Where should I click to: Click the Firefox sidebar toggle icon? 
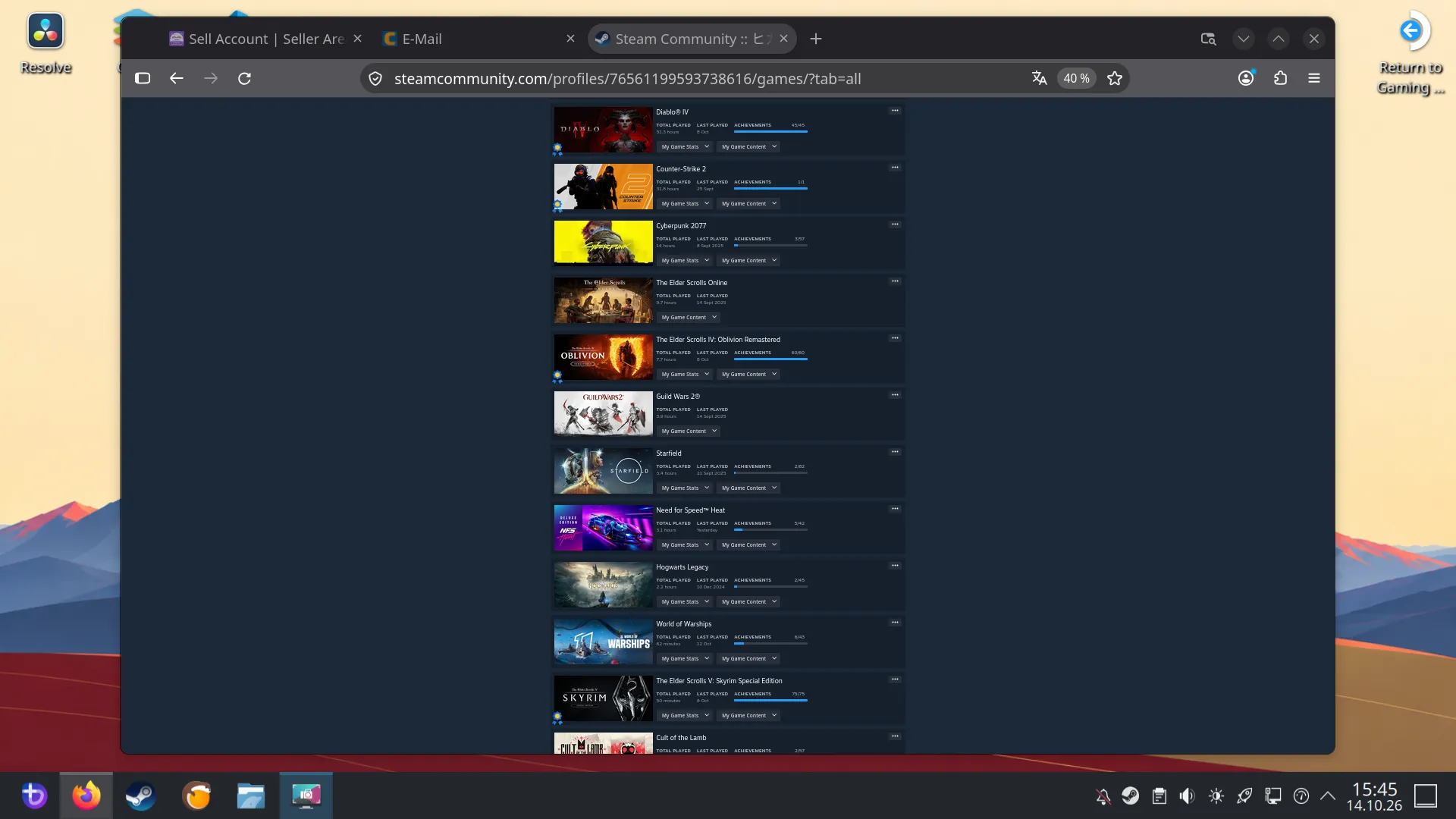(x=143, y=78)
